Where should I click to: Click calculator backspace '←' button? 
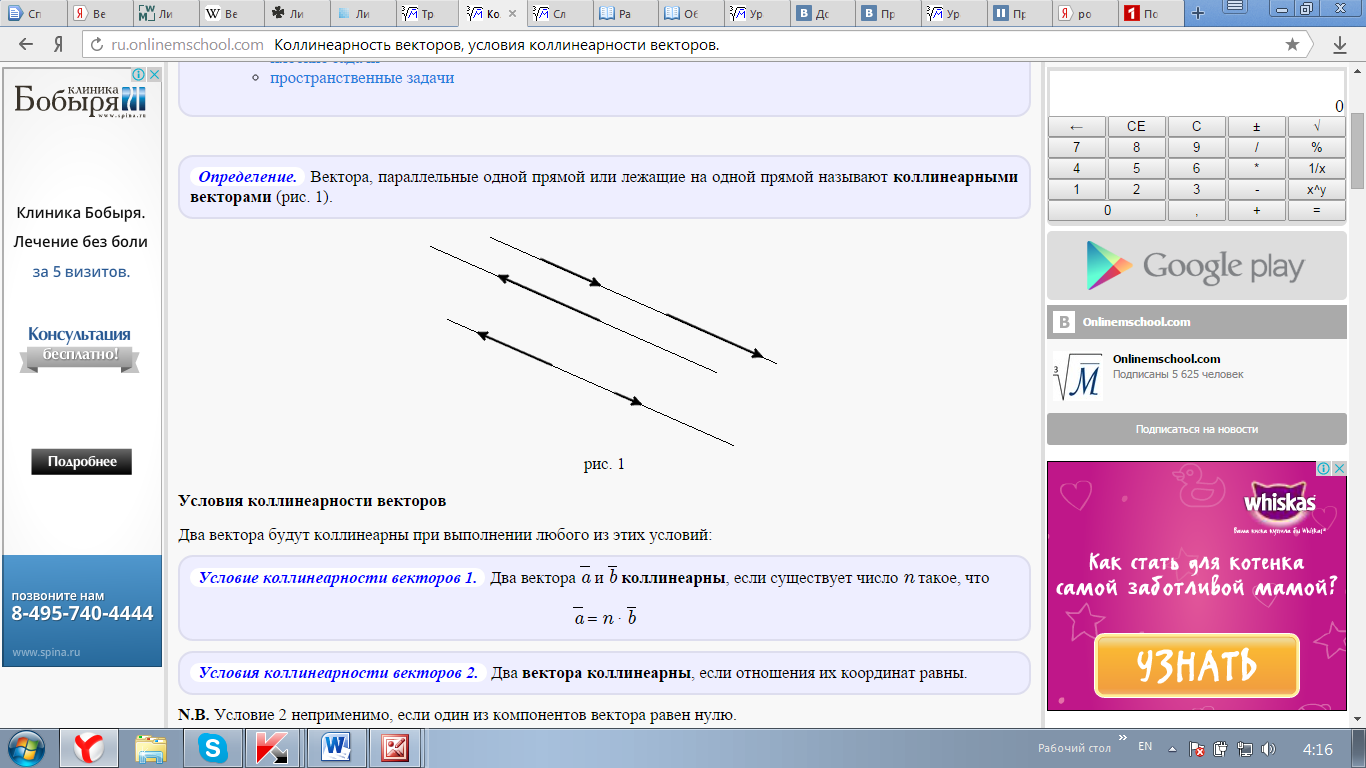[1076, 127]
